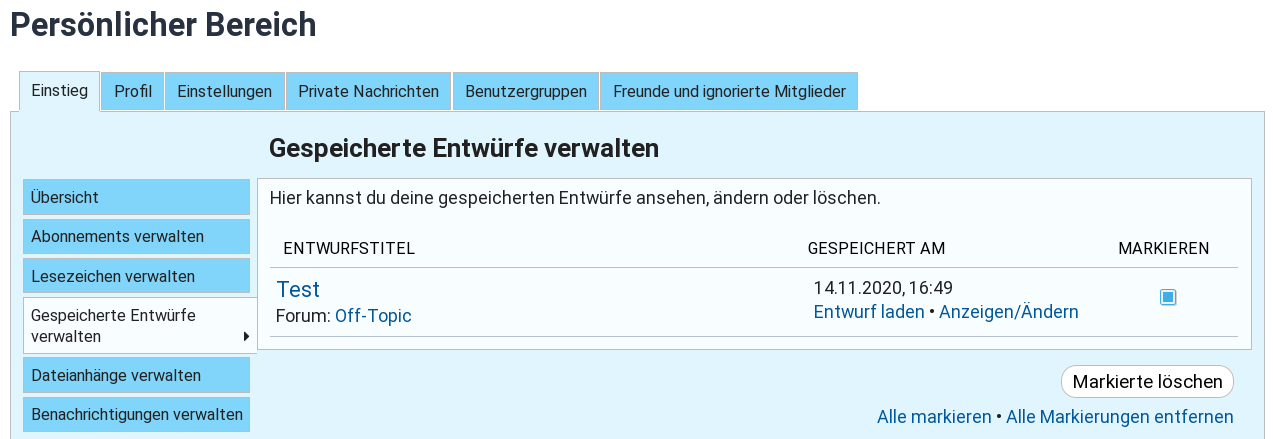The width and height of the screenshot is (1273, 439).
Task: Open Freunde und ignorierte Mitglieder tab
Action: (729, 91)
